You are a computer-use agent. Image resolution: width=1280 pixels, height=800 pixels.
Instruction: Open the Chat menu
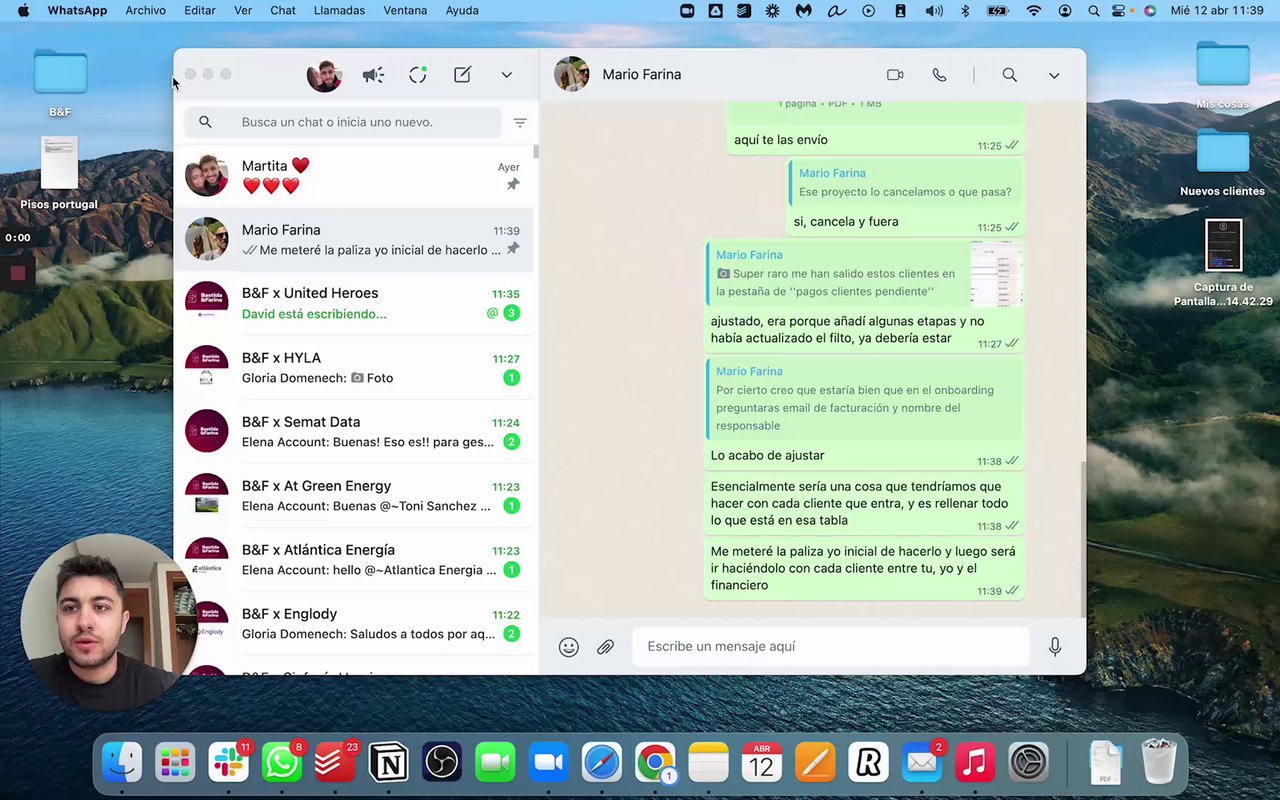coord(283,10)
